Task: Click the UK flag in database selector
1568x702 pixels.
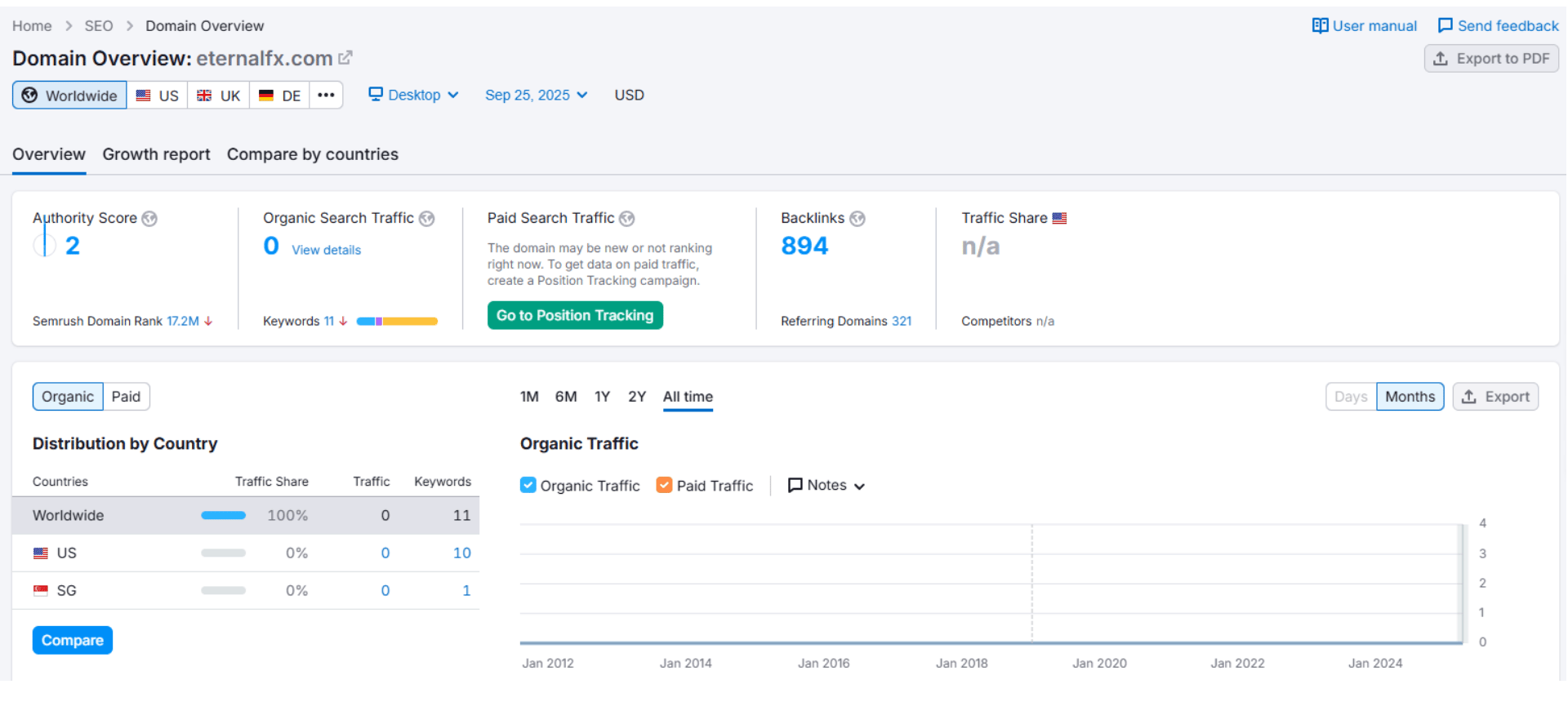Action: 204,96
